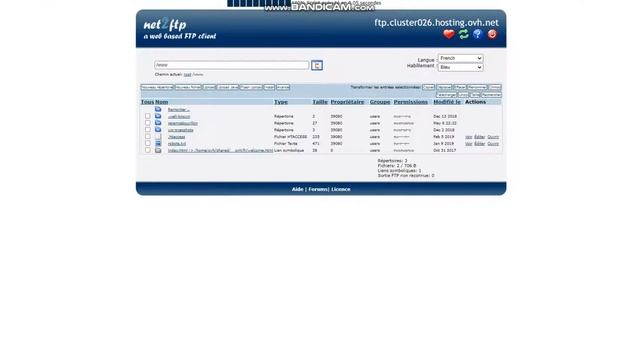Open the Langue dropdown showing French
The height and width of the screenshot is (360, 640).
[x=460, y=58]
